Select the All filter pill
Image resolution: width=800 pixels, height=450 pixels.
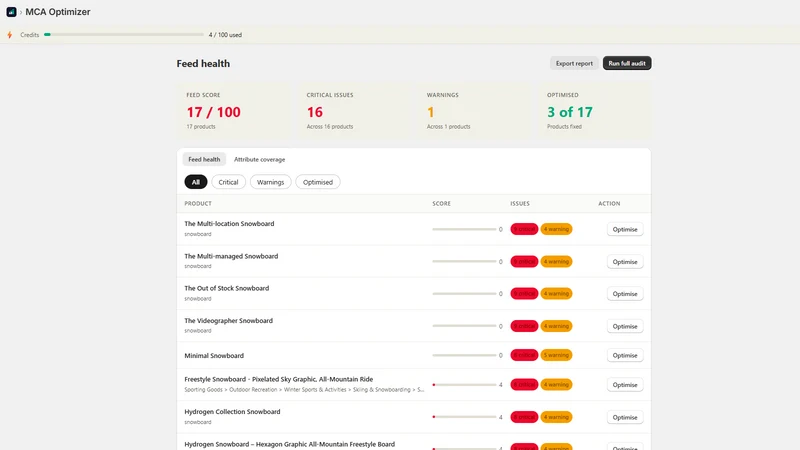point(195,182)
